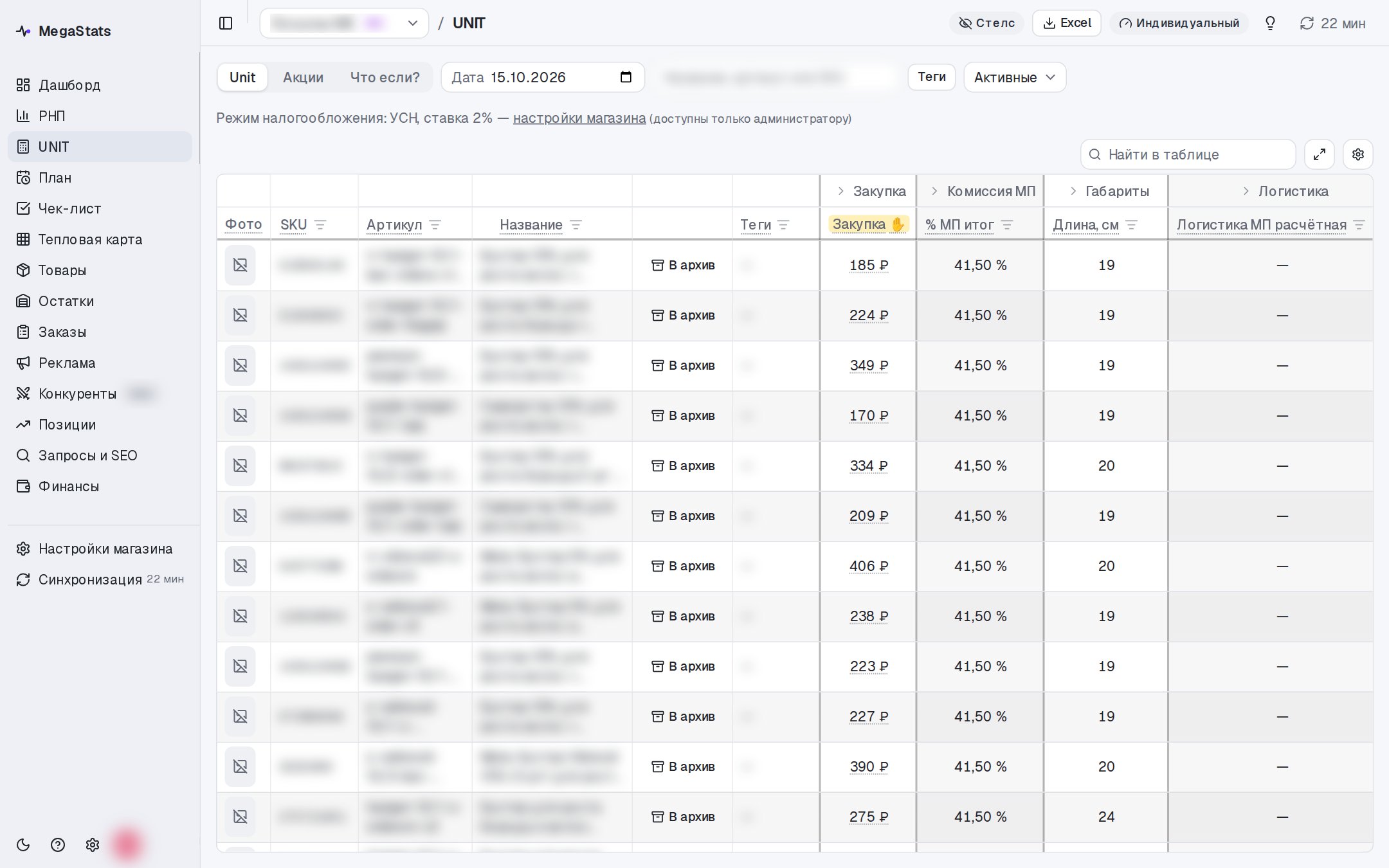Toggle dark mode moon icon
This screenshot has width=1389, height=868.
pyautogui.click(x=23, y=845)
